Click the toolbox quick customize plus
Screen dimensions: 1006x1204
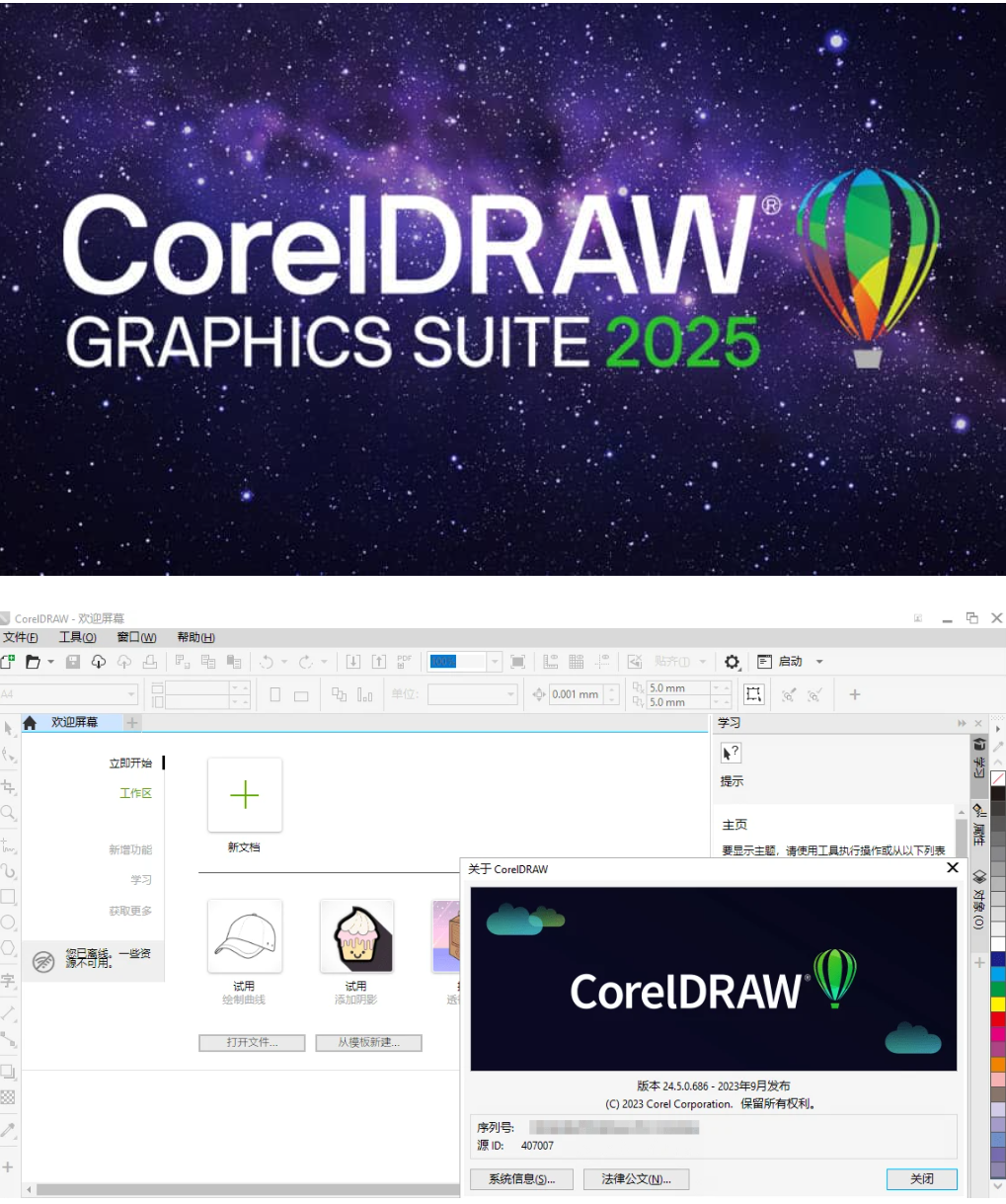click(x=8, y=1166)
